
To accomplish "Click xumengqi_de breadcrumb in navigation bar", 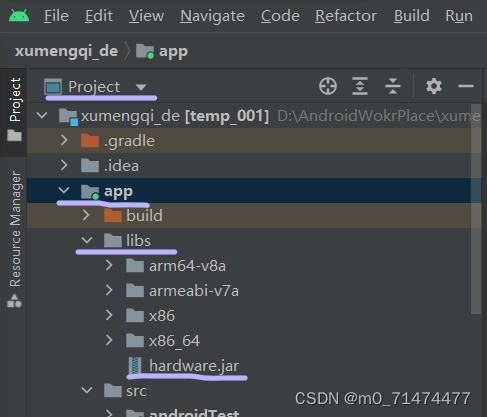I will coord(66,51).
